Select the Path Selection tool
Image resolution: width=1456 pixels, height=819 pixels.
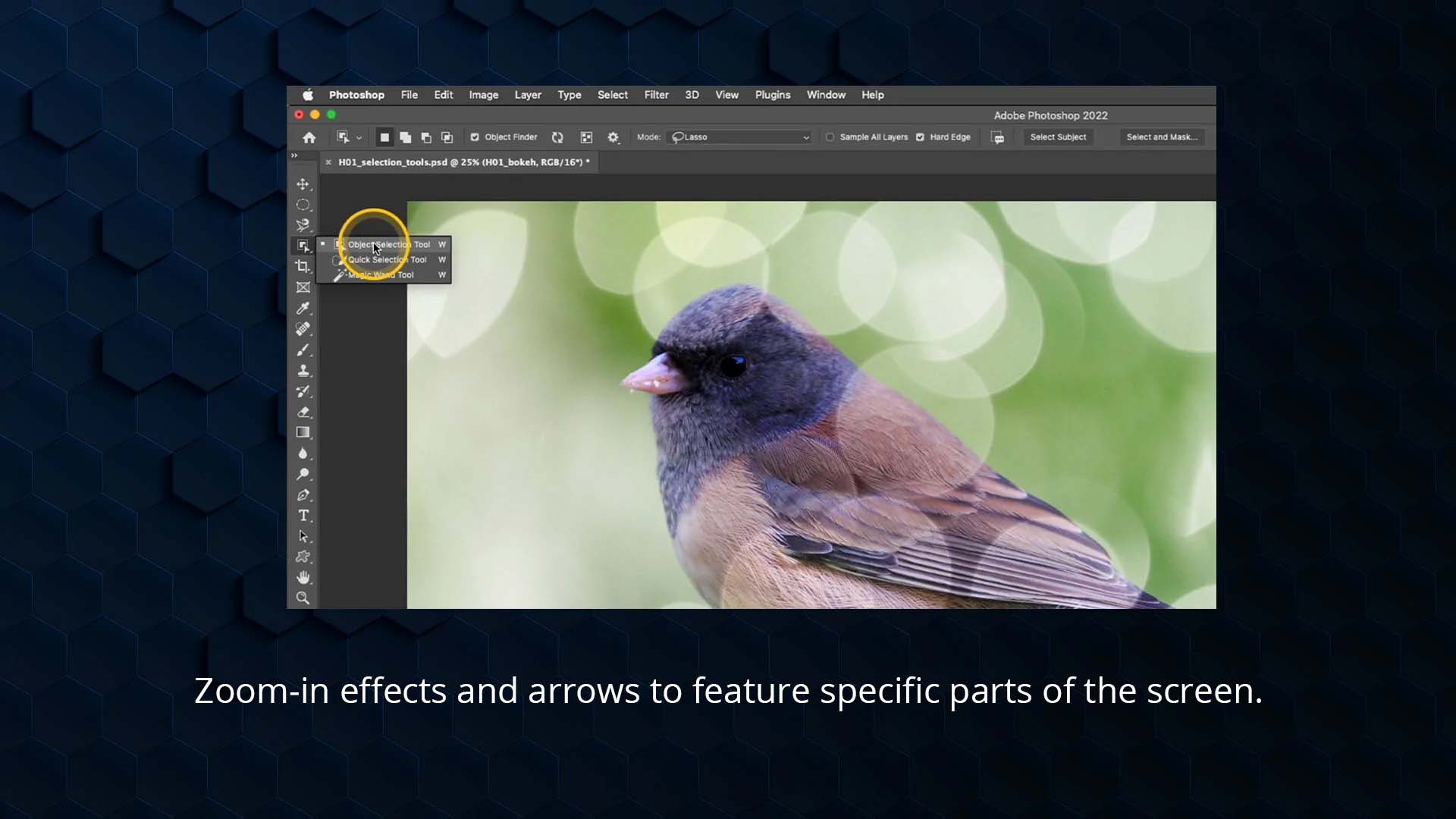303,536
